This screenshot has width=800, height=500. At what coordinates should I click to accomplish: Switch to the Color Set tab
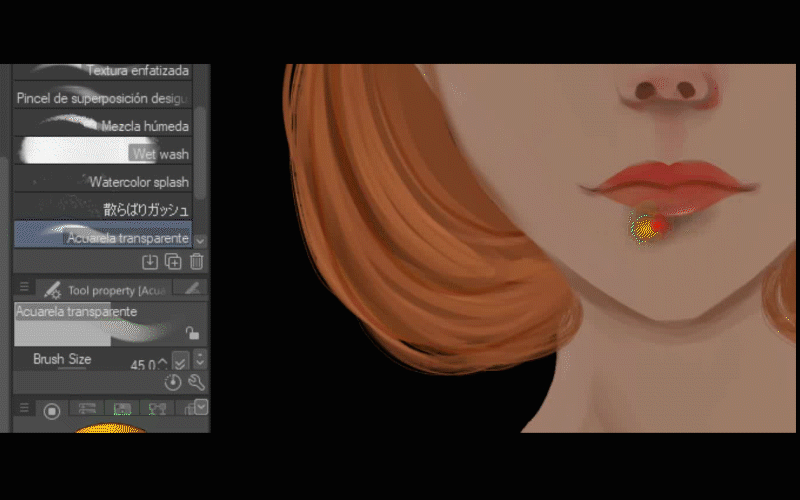pos(122,409)
